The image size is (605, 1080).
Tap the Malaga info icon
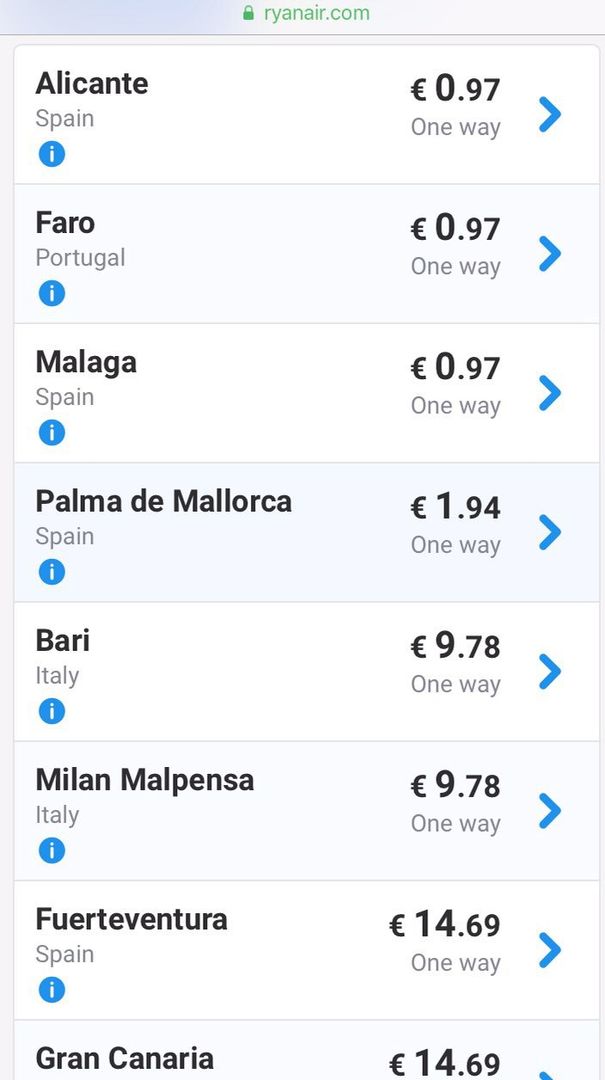point(52,433)
